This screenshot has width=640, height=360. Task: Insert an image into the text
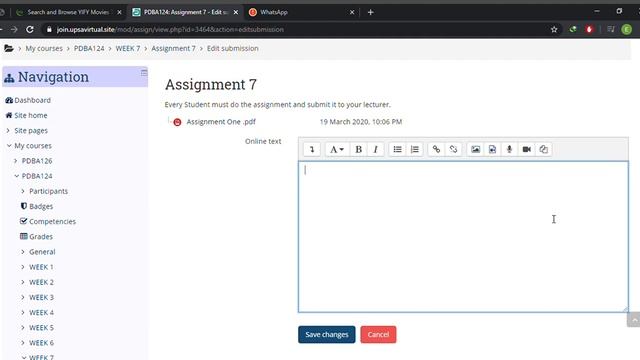click(x=476, y=149)
